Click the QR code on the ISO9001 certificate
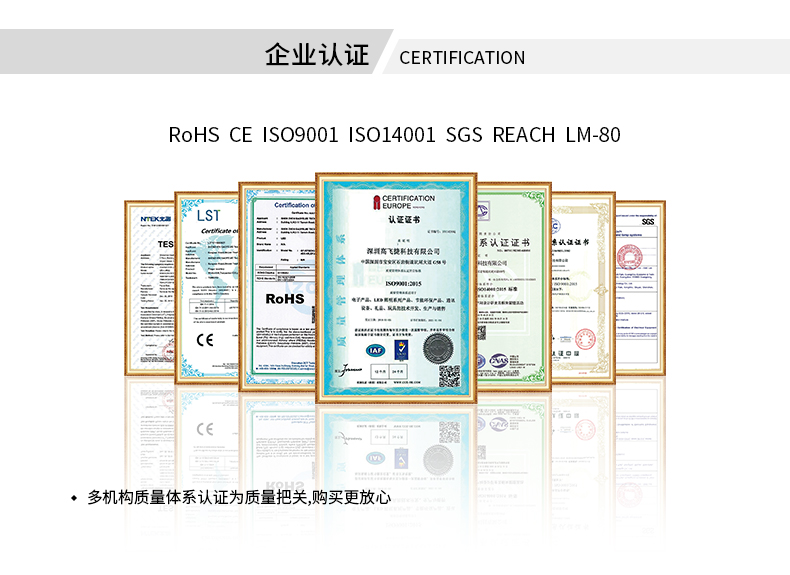The width and height of the screenshot is (790, 575). click(x=449, y=376)
